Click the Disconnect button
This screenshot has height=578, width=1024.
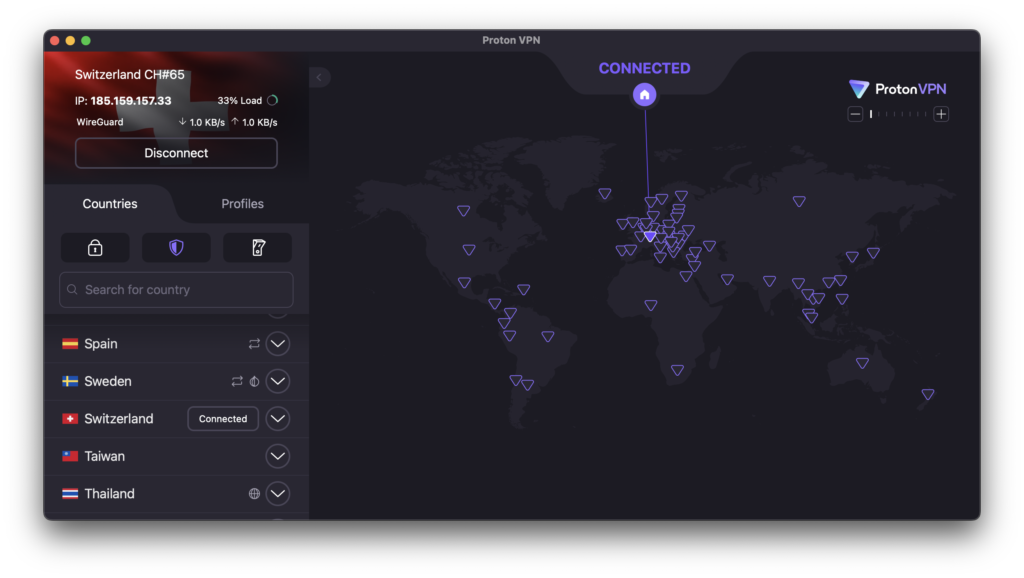(x=176, y=153)
